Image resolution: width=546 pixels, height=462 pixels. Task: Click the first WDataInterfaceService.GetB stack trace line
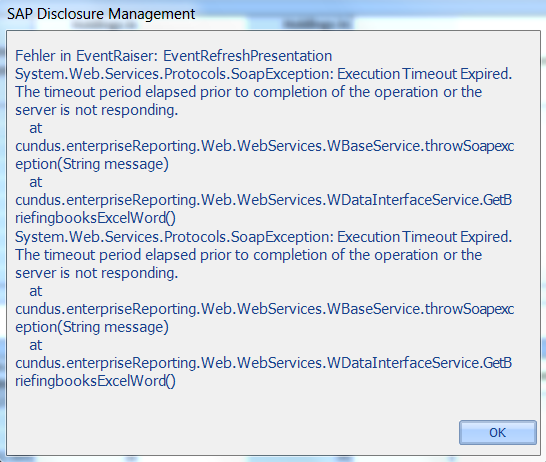click(x=264, y=201)
